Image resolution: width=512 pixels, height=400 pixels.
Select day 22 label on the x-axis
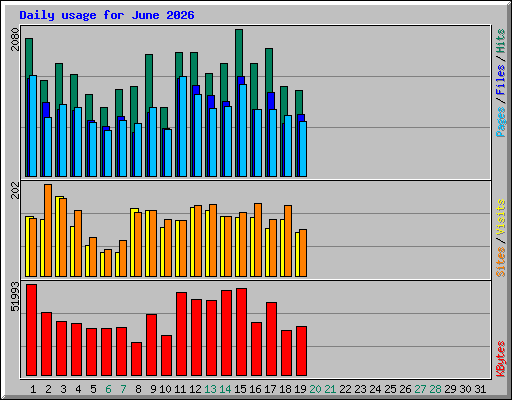pyautogui.click(x=345, y=389)
